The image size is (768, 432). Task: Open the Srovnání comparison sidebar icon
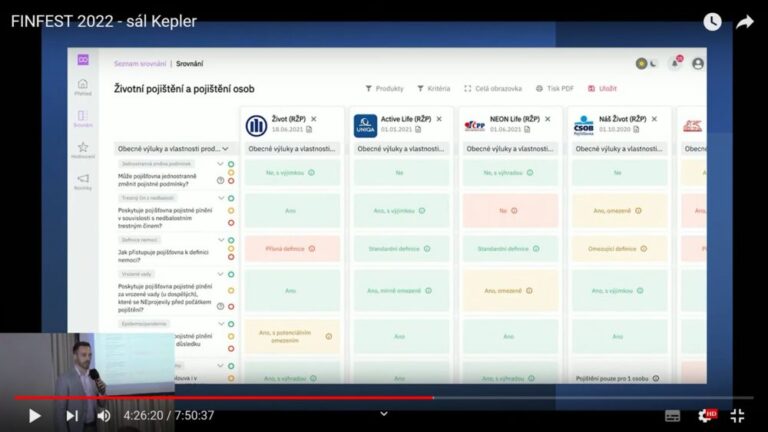pyautogui.click(x=83, y=118)
